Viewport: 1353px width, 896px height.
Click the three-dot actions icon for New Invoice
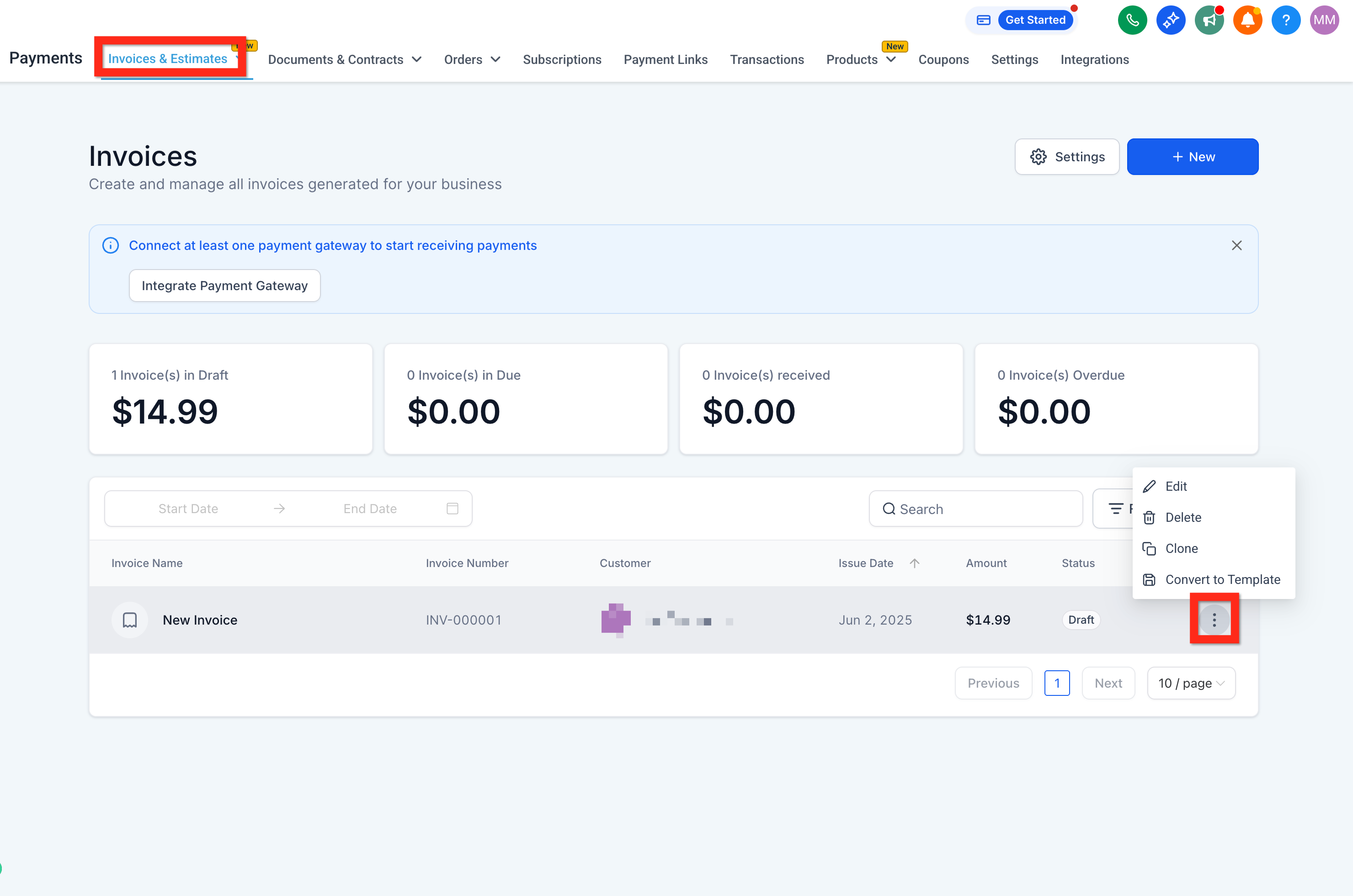click(1214, 620)
